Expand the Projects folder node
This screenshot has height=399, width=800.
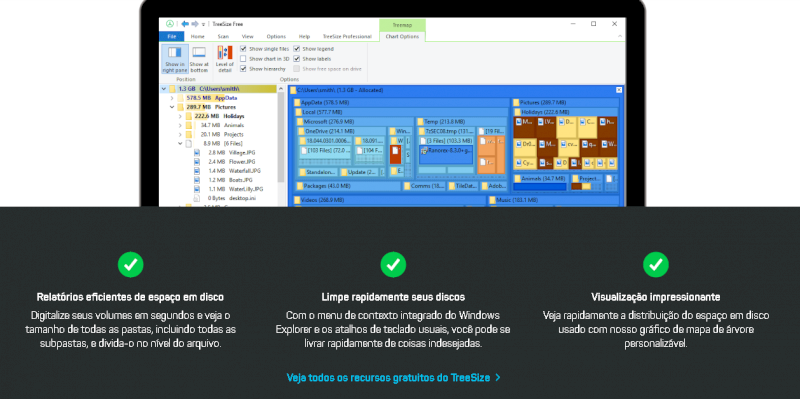[180, 135]
